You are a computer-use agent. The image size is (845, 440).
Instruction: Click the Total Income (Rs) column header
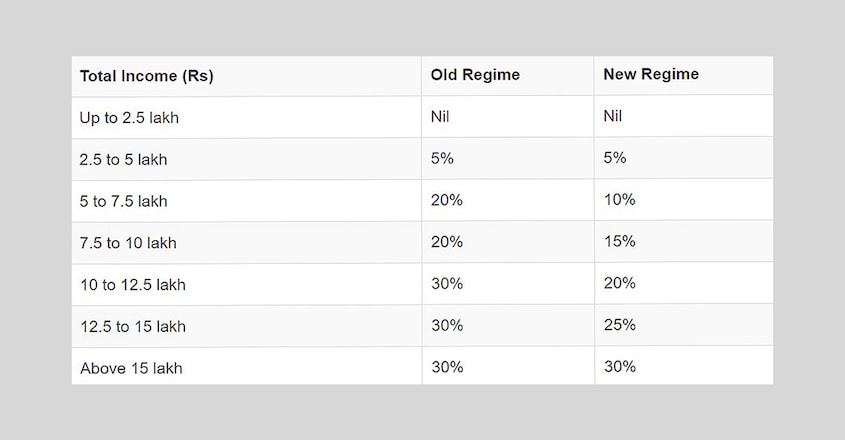point(147,76)
